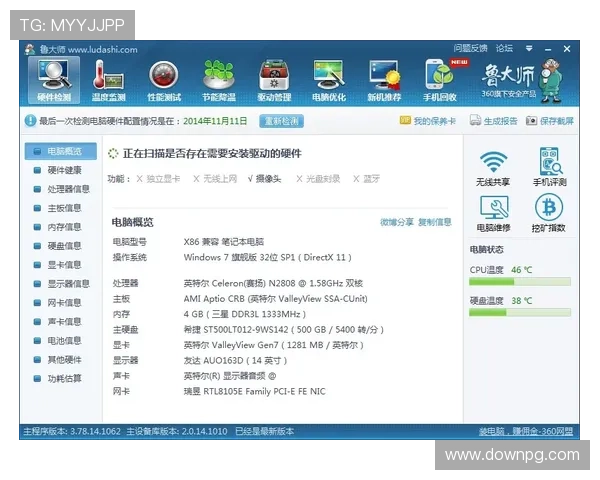The image size is (600, 480).
Task: Launch 无线共享 wifi sharing tool
Action: point(493,168)
